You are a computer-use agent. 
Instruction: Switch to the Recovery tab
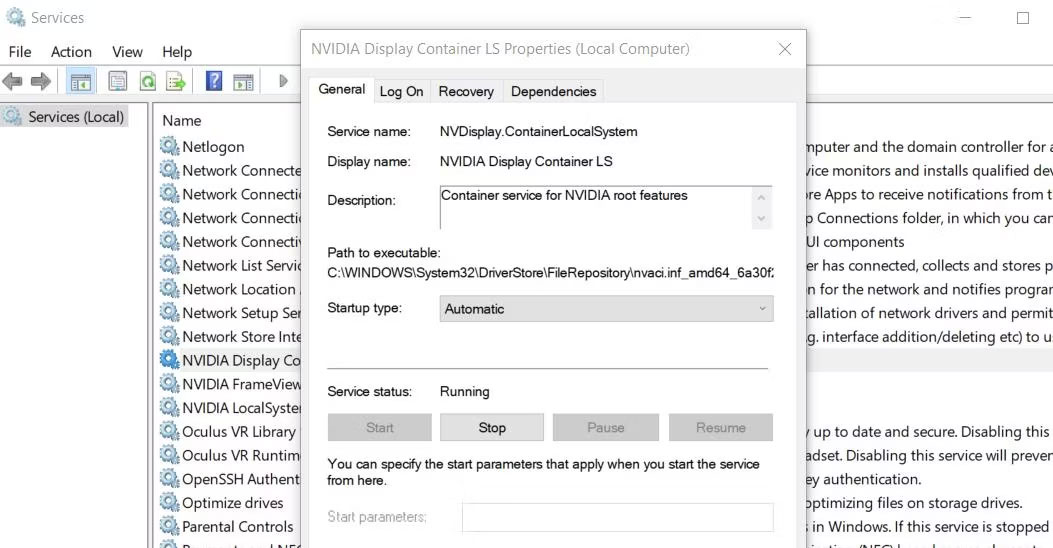coord(466,91)
